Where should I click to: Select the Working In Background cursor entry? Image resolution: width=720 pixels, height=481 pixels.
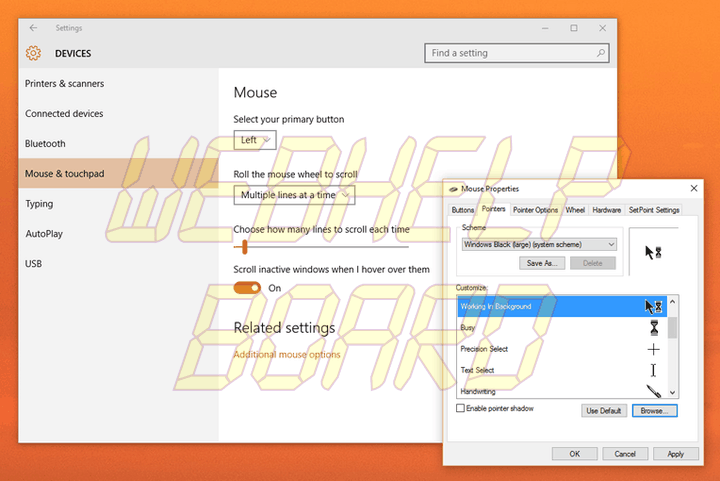pos(563,306)
